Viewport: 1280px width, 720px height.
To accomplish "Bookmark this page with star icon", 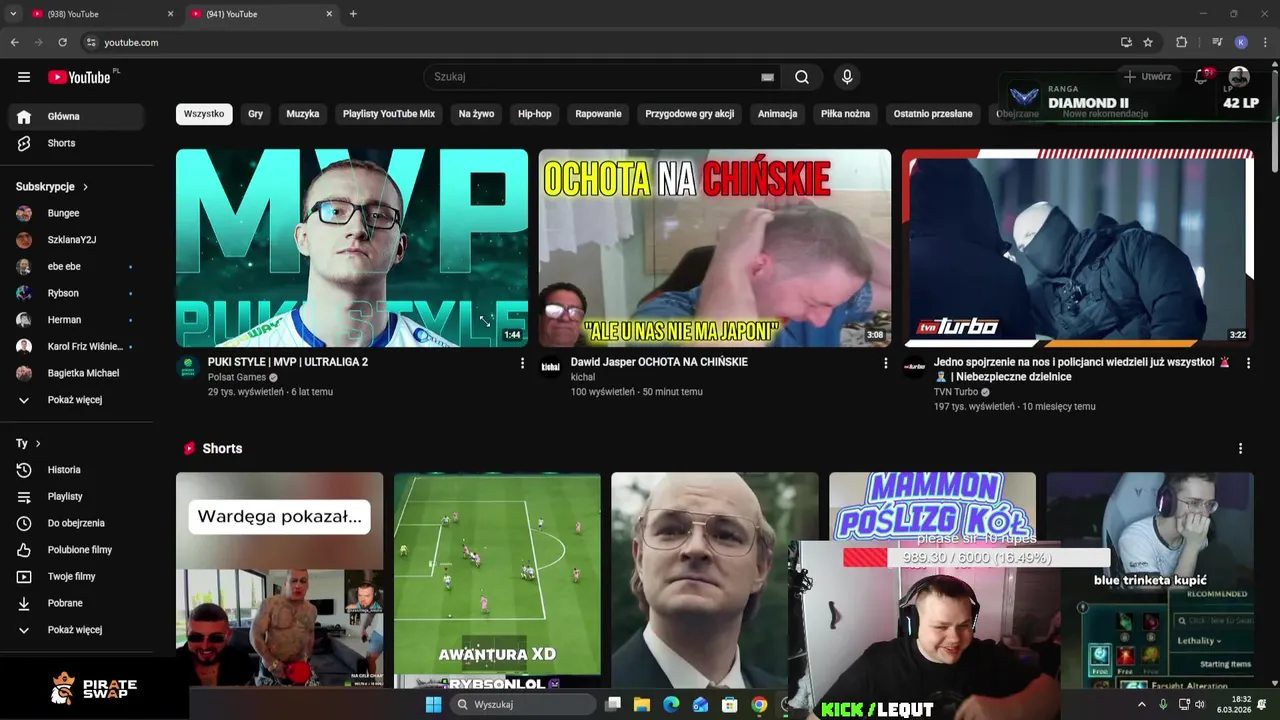I will (1148, 42).
